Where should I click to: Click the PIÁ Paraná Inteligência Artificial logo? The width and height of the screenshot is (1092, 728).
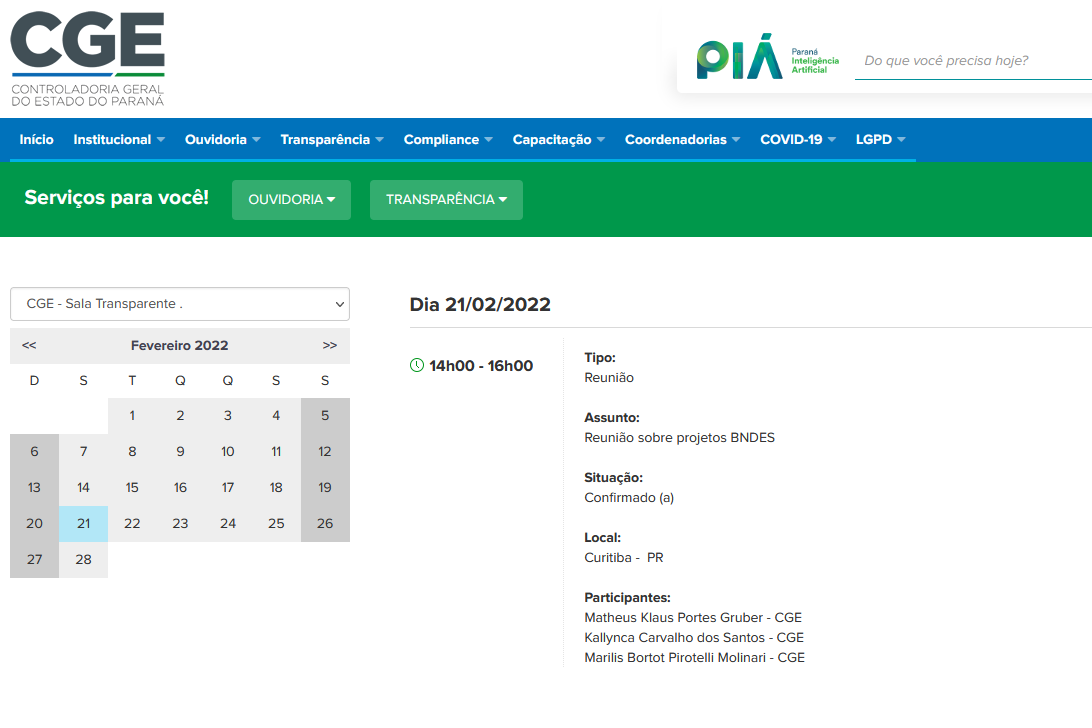pos(767,57)
